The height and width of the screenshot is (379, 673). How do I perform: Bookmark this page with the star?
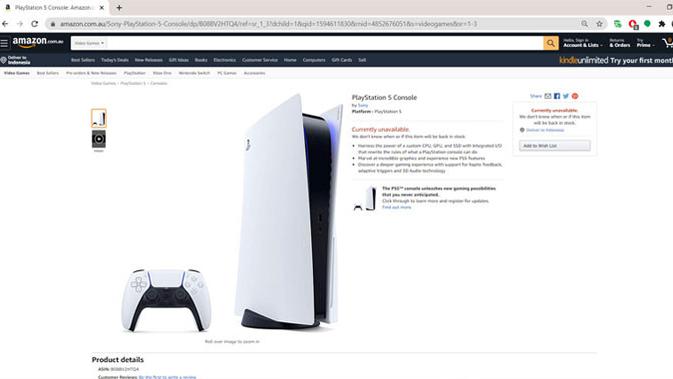[600, 24]
